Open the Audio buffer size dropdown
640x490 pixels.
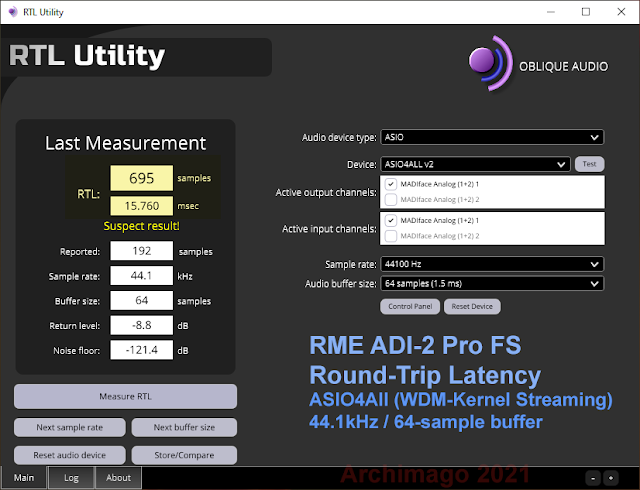pyautogui.click(x=492, y=283)
